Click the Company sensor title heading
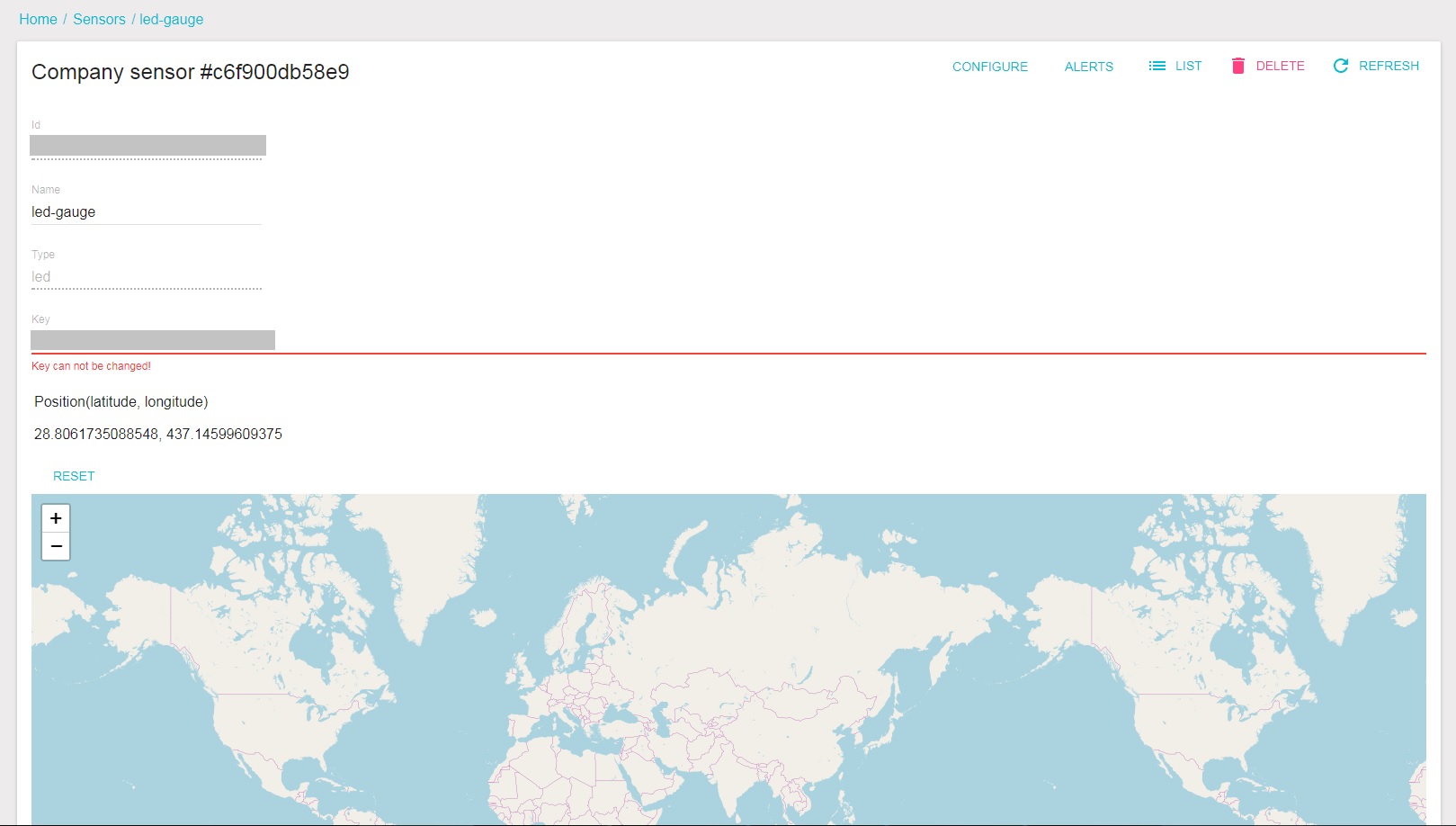 point(190,72)
